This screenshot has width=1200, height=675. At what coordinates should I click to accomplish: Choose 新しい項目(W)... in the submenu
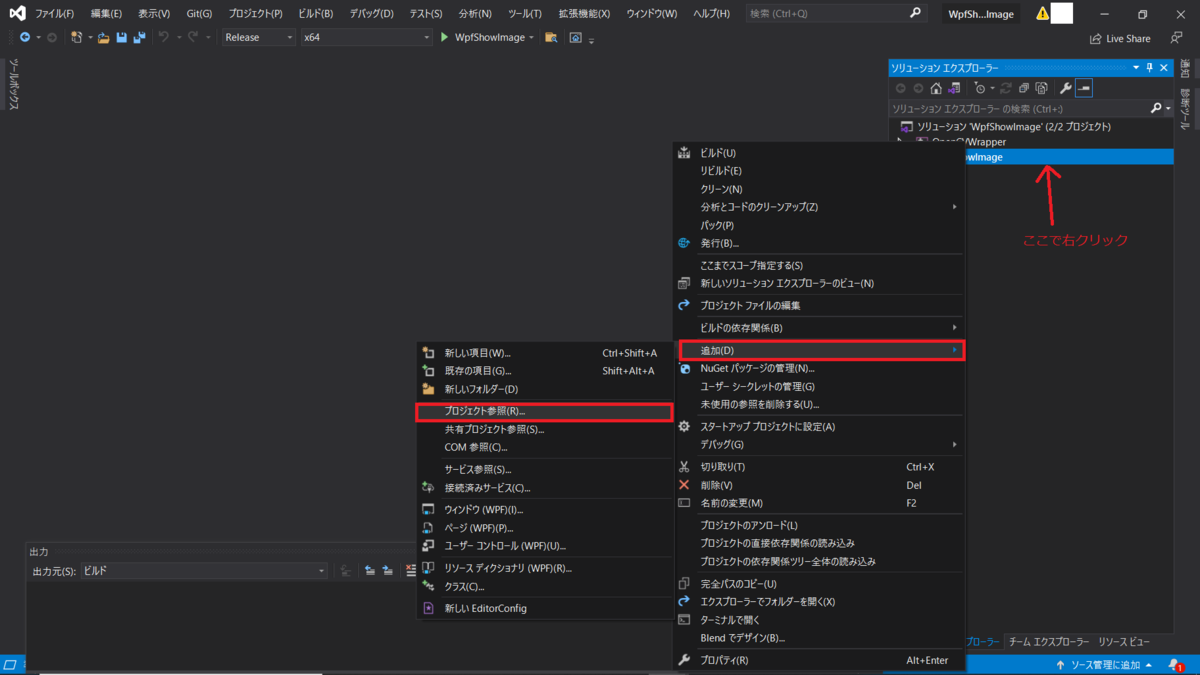(x=545, y=353)
